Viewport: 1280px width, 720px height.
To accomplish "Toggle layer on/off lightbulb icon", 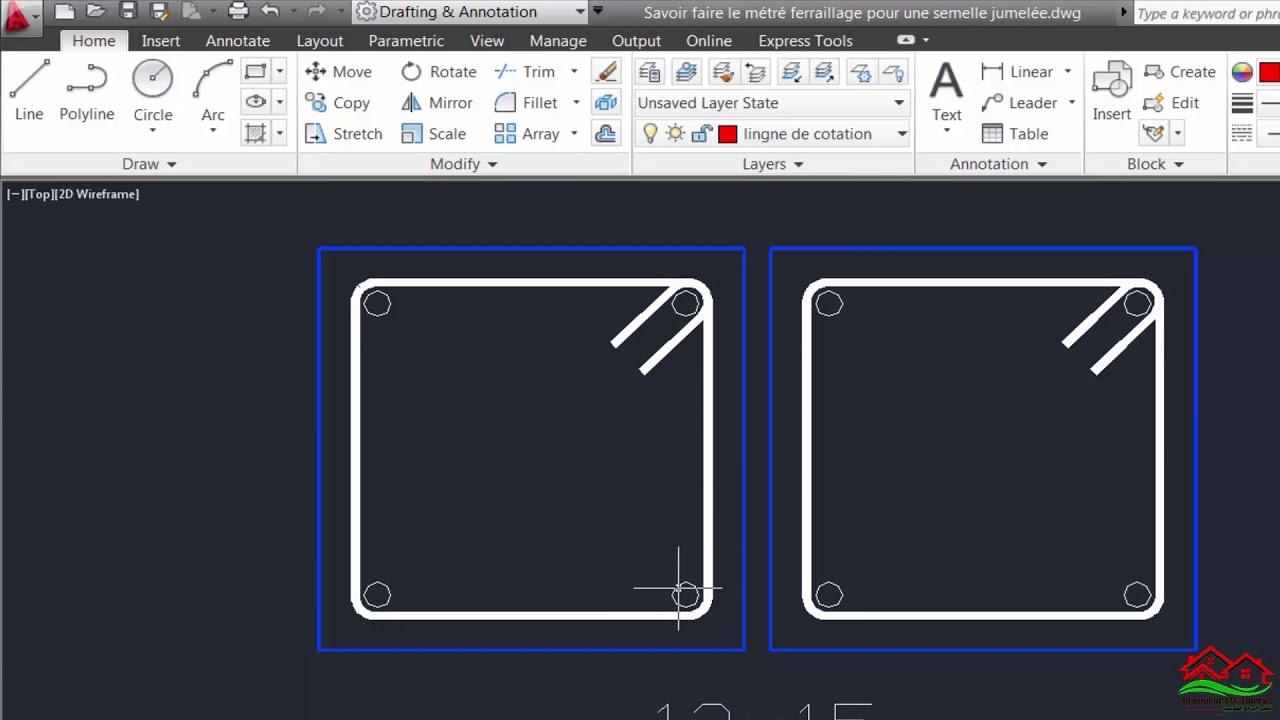I will pos(650,134).
